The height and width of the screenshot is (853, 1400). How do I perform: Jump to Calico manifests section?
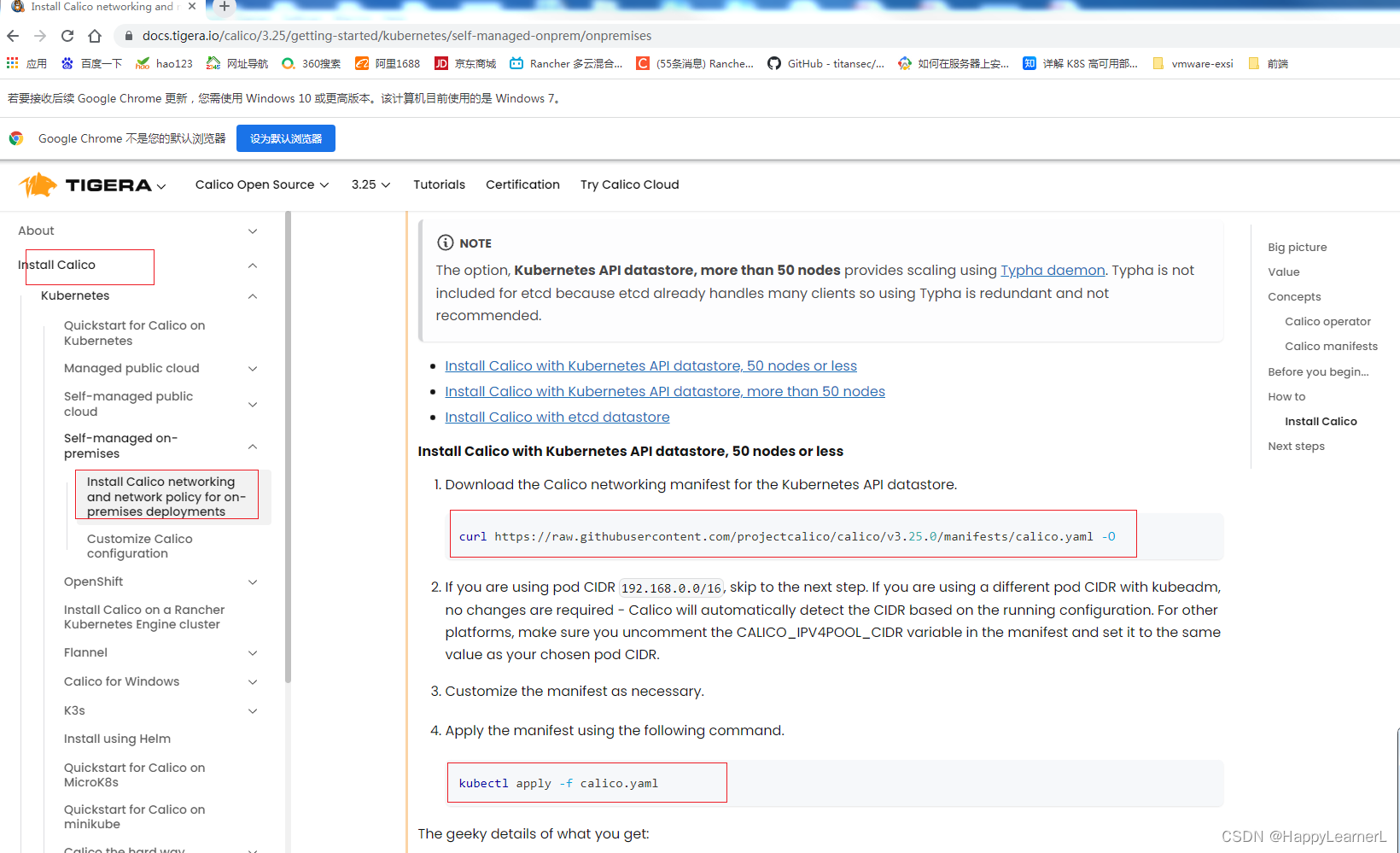click(x=1331, y=346)
